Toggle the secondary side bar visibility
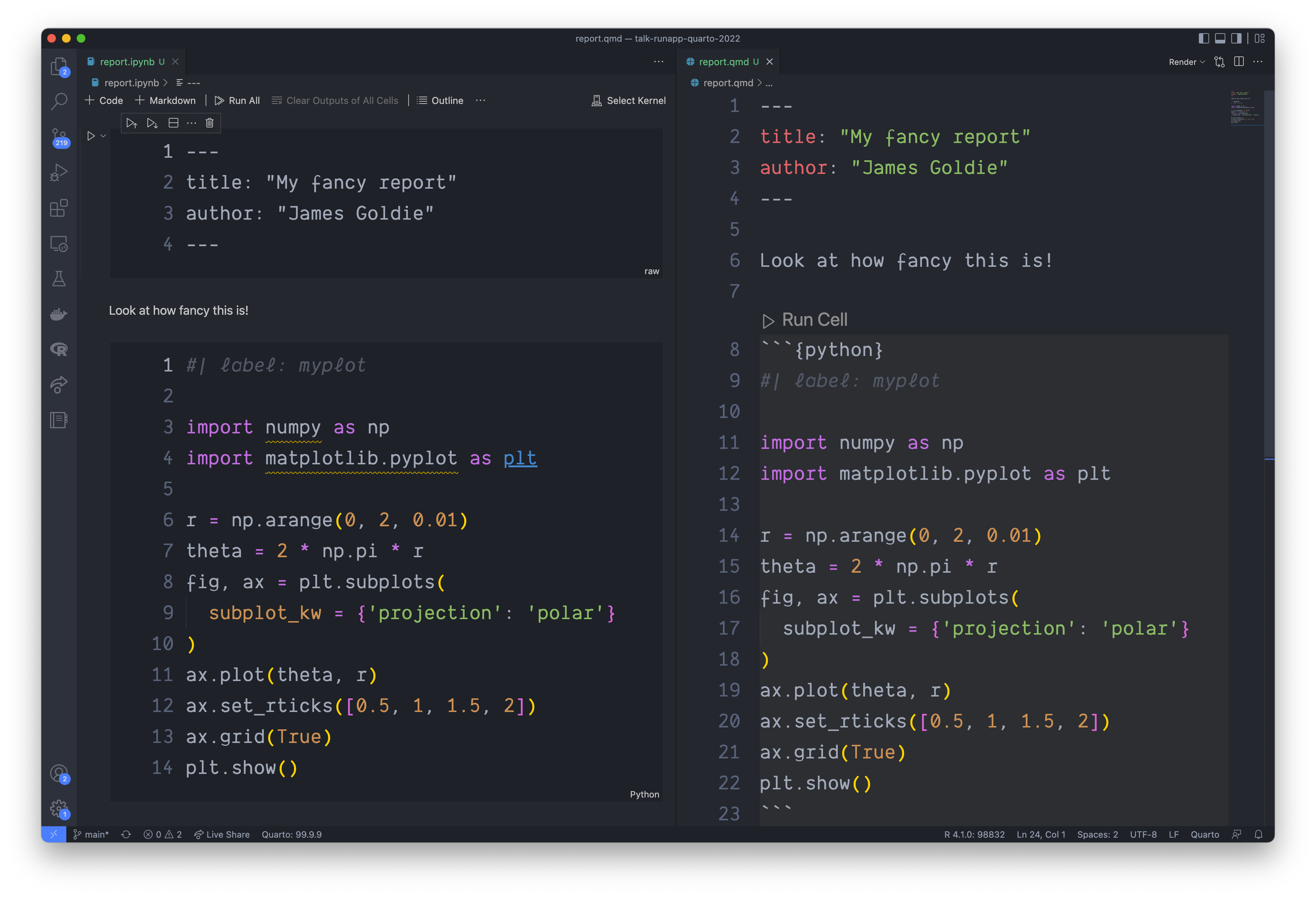This screenshot has height=897, width=1316. tap(1236, 38)
